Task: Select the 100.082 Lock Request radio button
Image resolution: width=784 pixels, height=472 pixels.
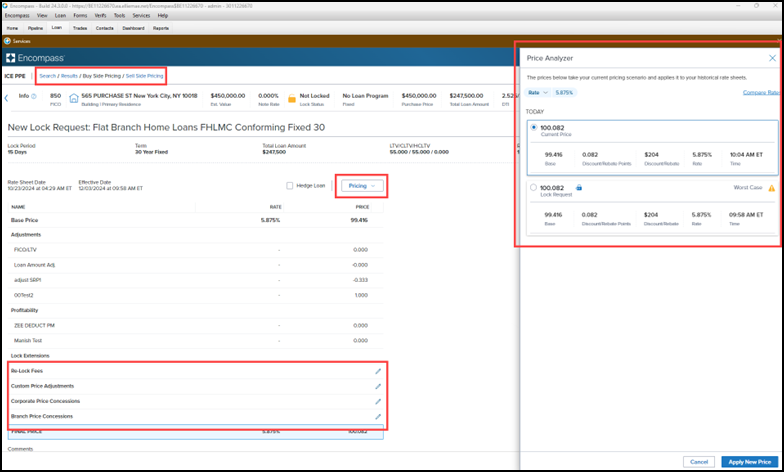Action: tap(534, 188)
